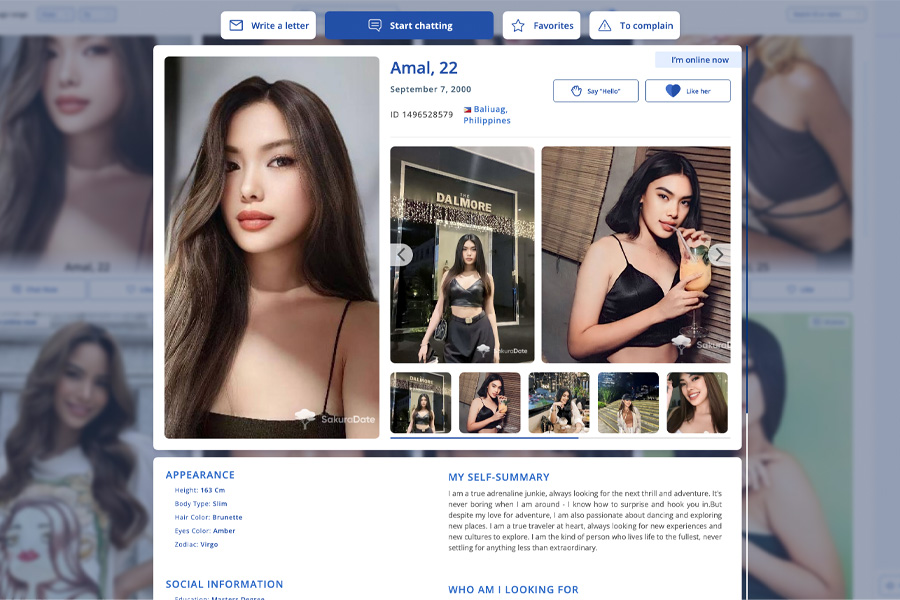Click the self-summary paragraph text
The height and width of the screenshot is (600, 900).
pyautogui.click(x=585, y=520)
